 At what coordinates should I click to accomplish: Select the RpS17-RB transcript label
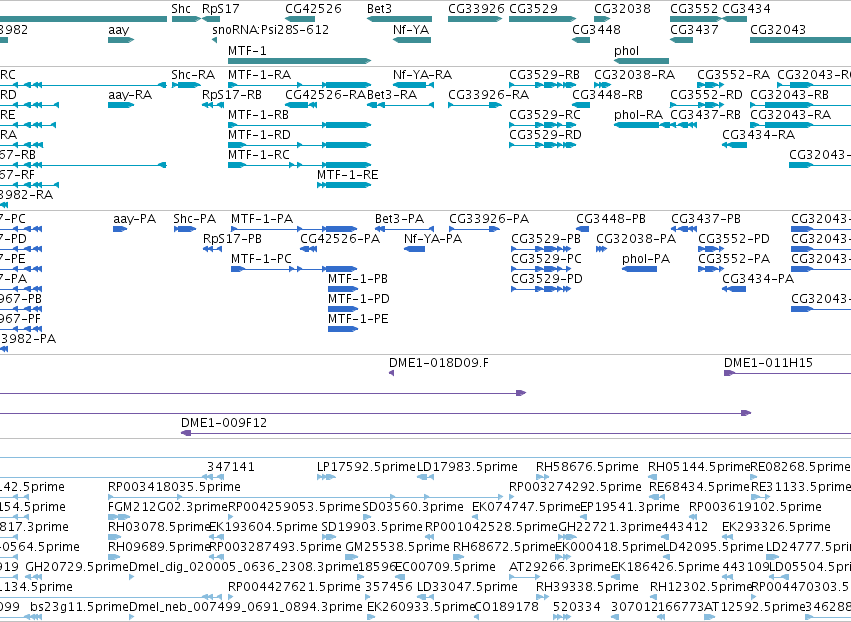coord(232,95)
